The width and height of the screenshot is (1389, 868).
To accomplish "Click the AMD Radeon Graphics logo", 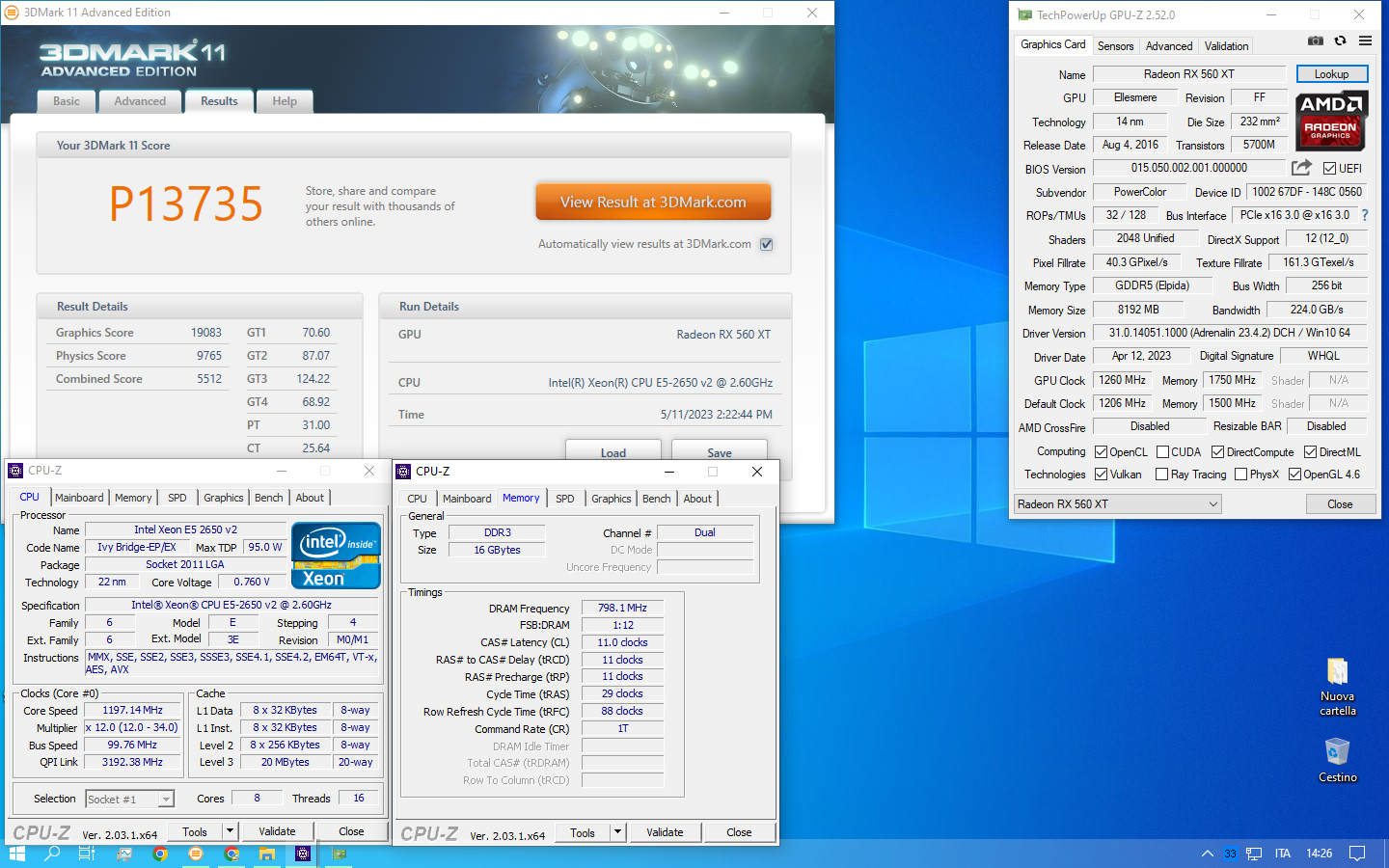I will click(1331, 121).
